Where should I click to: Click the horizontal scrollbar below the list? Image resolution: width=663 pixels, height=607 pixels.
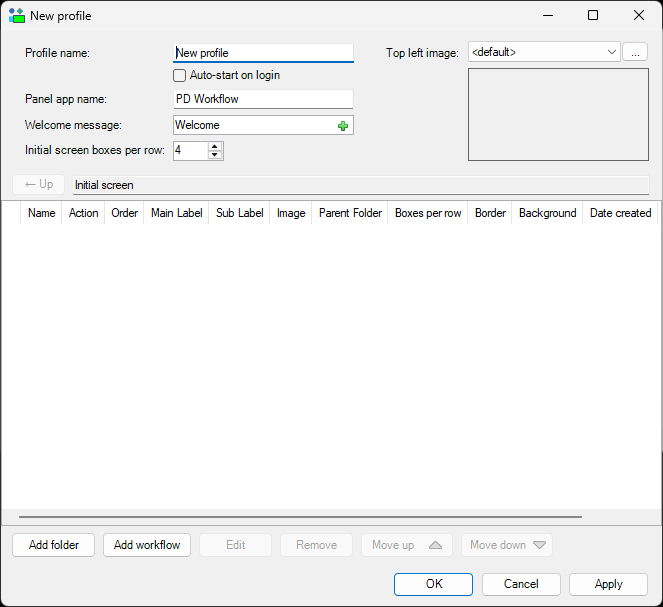point(300,517)
